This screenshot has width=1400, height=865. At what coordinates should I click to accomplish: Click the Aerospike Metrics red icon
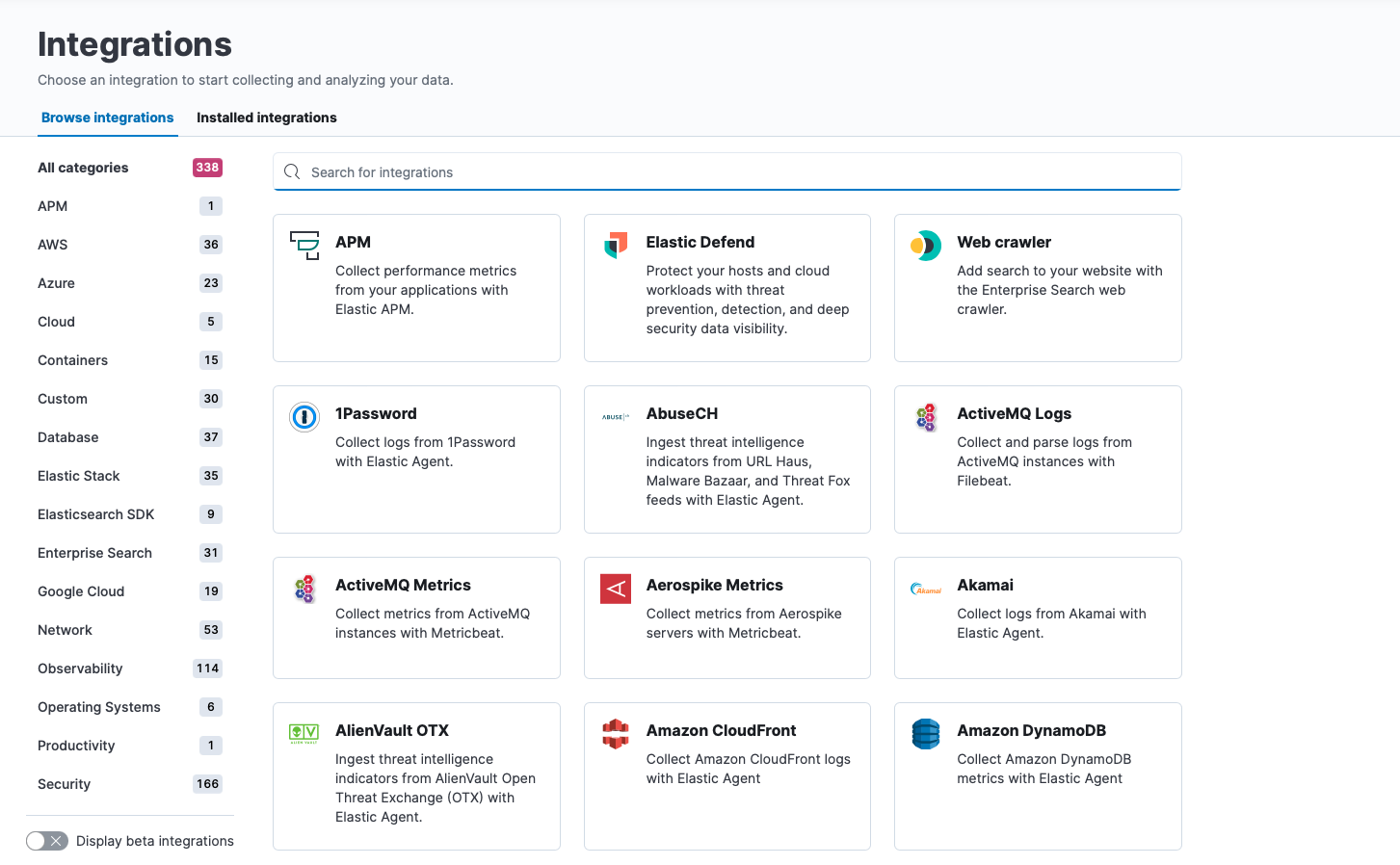616,589
